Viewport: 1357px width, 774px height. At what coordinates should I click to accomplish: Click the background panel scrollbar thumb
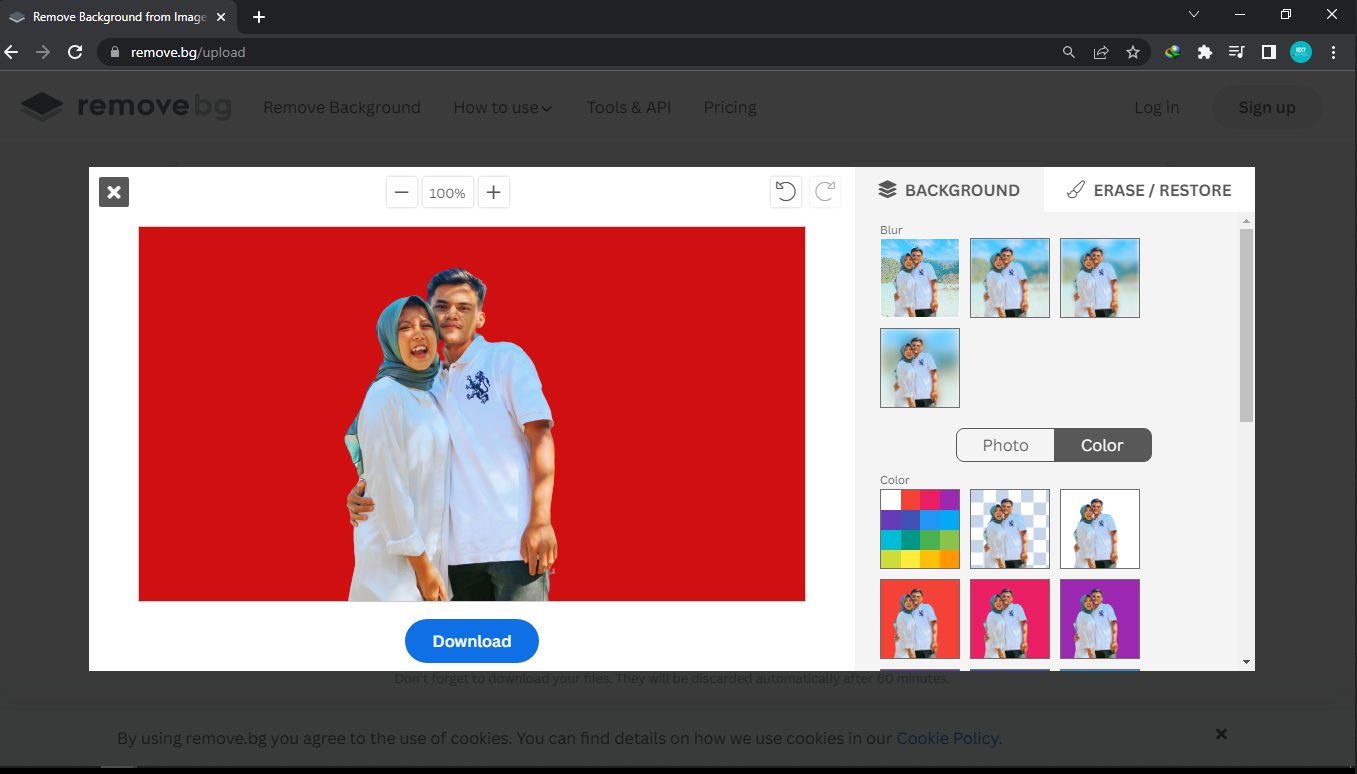point(1246,325)
